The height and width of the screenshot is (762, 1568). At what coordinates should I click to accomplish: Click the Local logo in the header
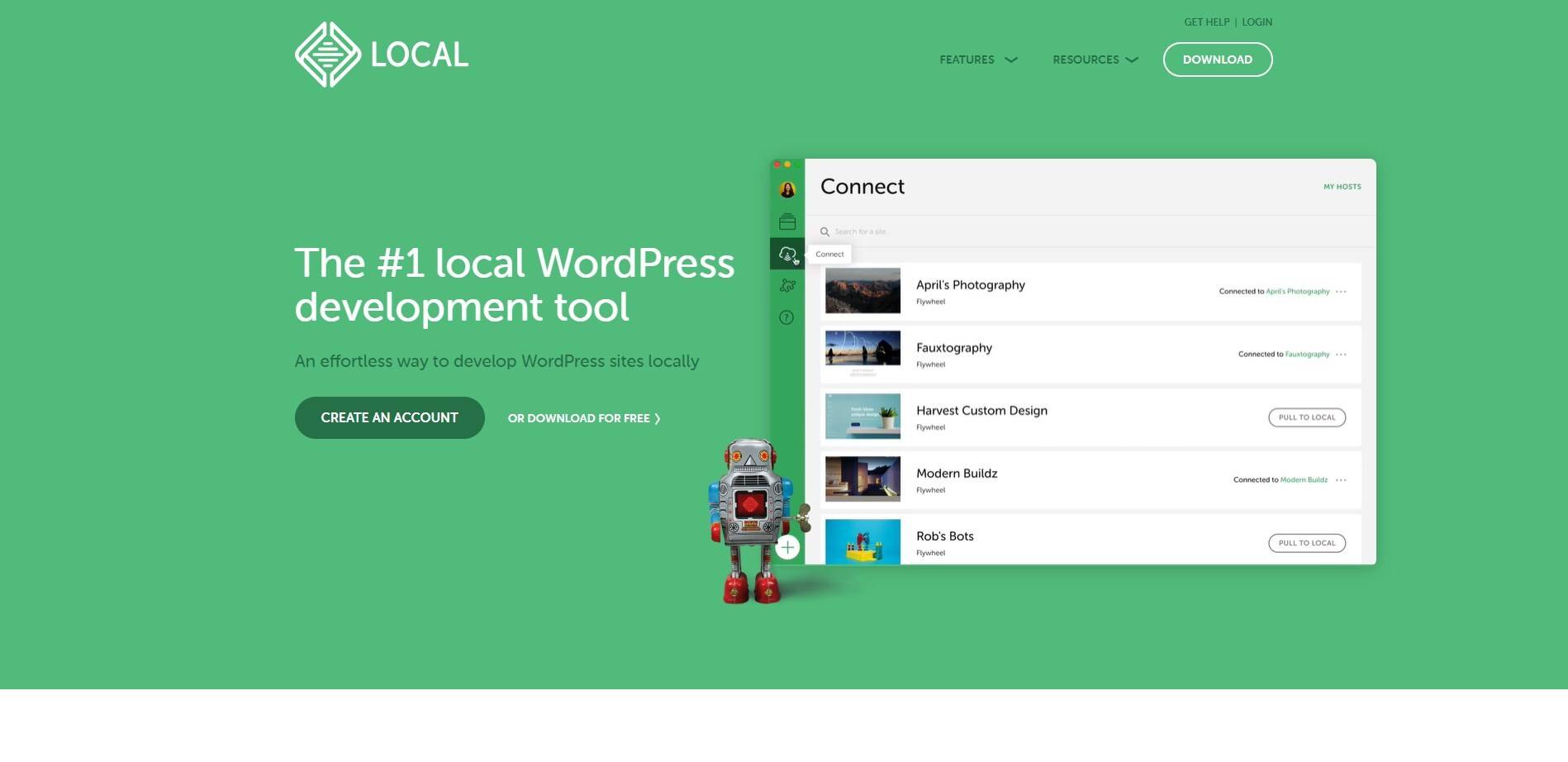[381, 54]
